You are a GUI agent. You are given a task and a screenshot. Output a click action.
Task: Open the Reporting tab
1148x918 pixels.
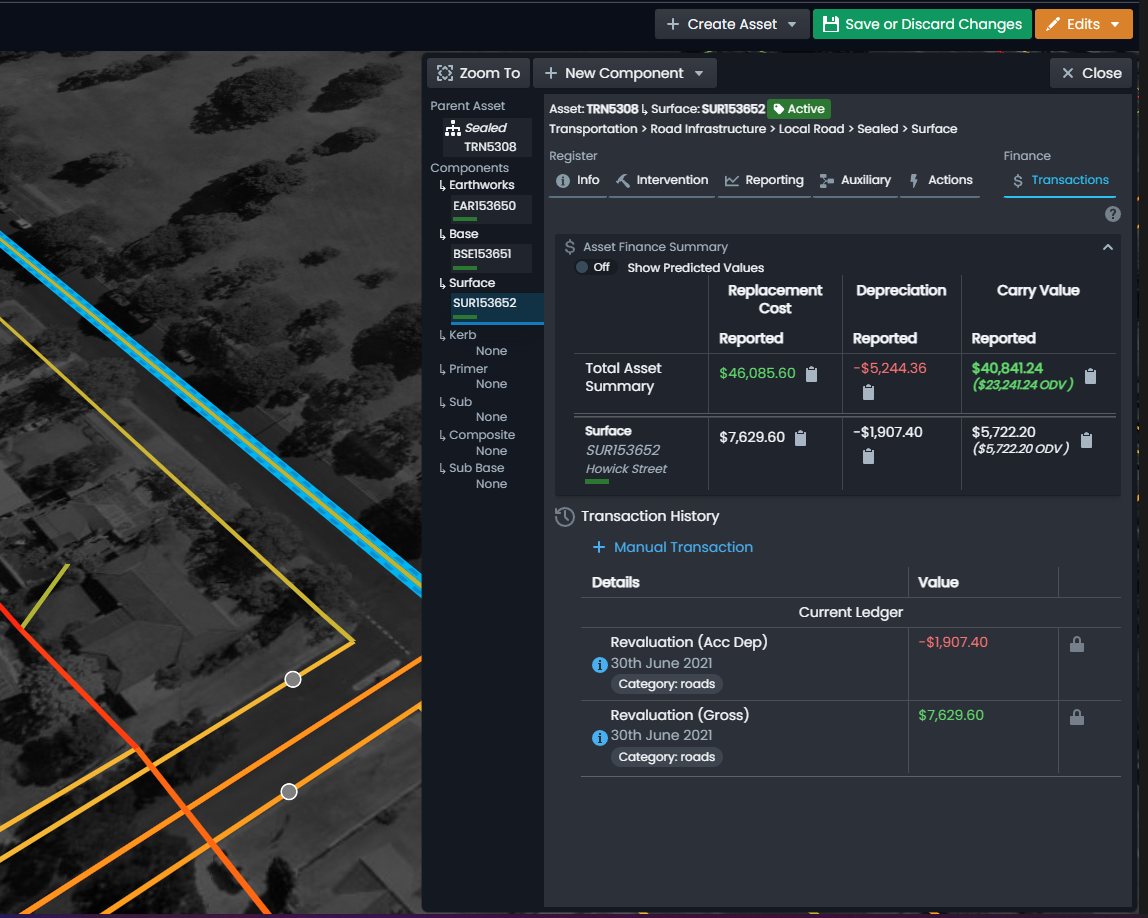pos(764,180)
